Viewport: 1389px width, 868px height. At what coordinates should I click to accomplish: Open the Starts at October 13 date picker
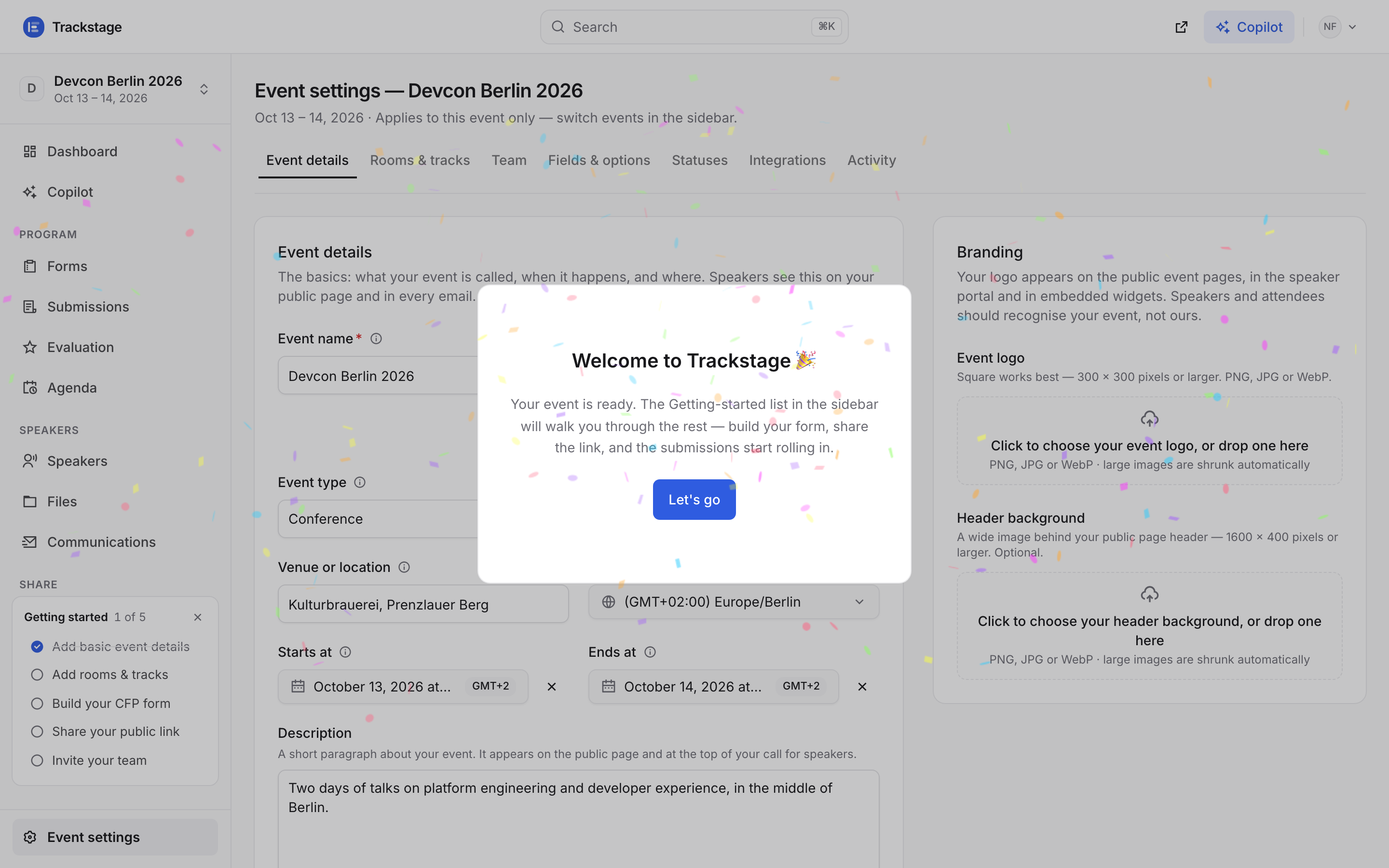(x=403, y=687)
